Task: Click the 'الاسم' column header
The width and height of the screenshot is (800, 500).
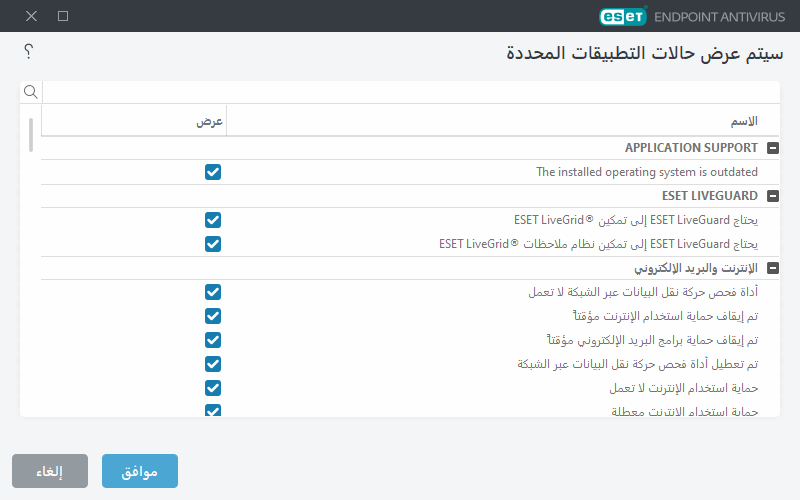Action: click(744, 121)
